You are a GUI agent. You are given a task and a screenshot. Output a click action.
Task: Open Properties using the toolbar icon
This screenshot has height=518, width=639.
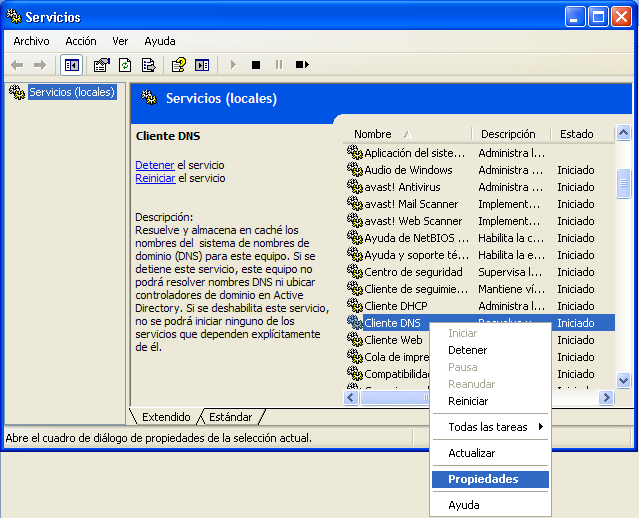click(101, 65)
